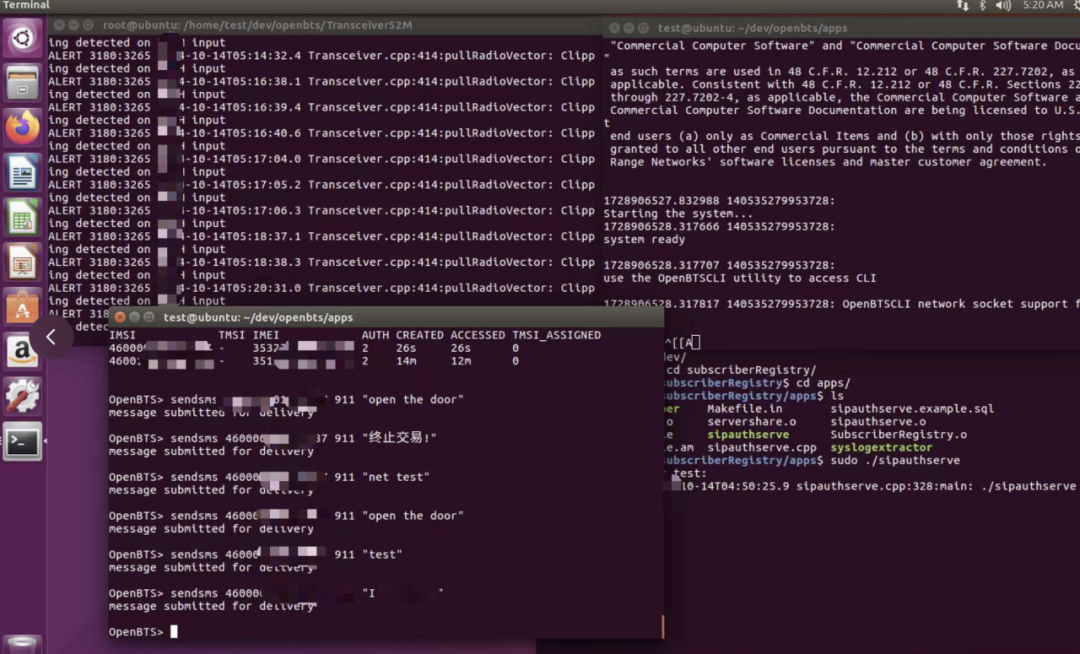Open System Settings wrench-and-gear icon
1080x654 pixels.
[22, 397]
